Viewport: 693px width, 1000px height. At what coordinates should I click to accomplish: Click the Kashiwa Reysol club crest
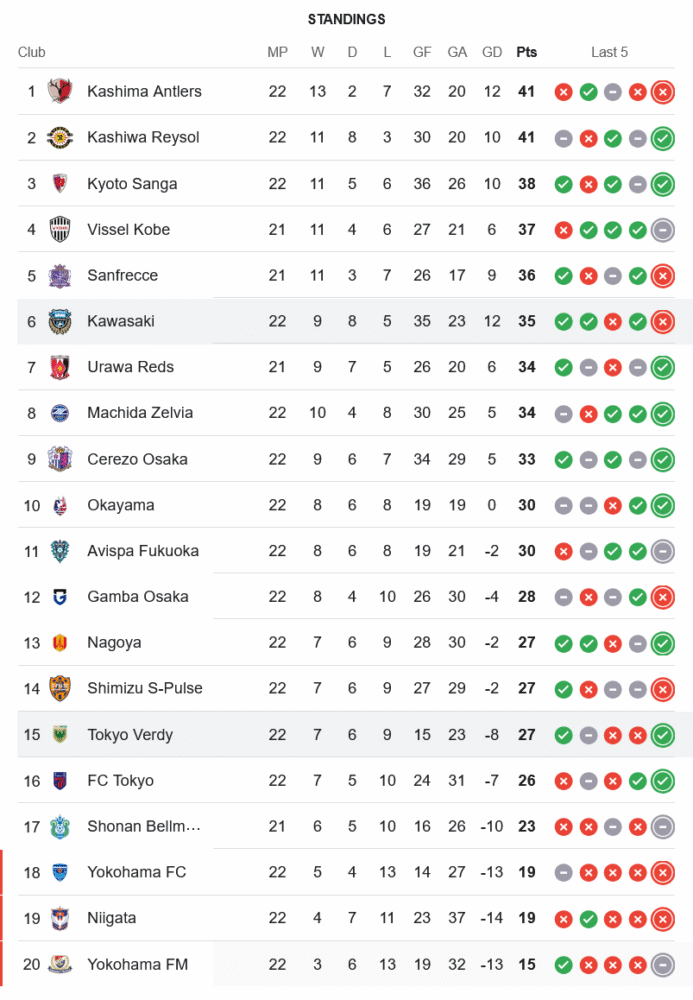(60, 138)
